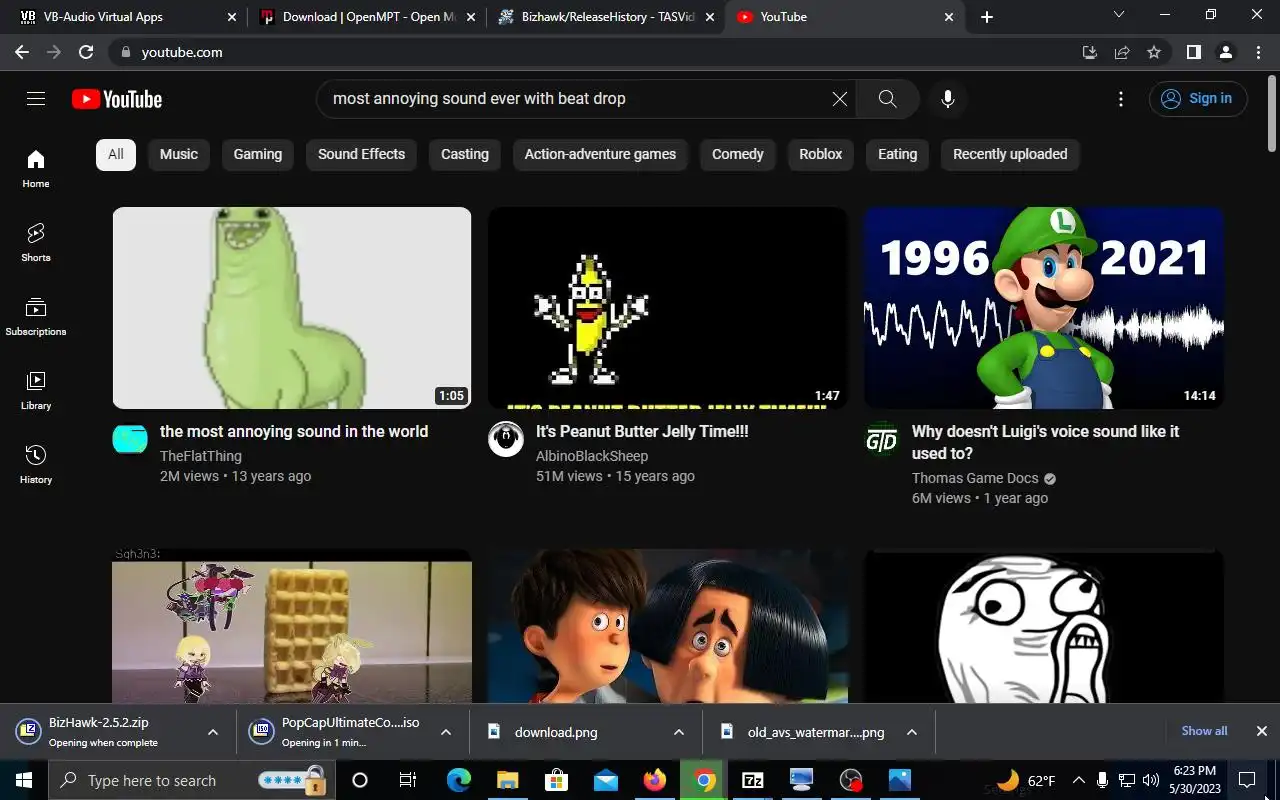The height and width of the screenshot is (800, 1280).
Task: Click the dancing banana video thumbnail
Action: (x=668, y=308)
